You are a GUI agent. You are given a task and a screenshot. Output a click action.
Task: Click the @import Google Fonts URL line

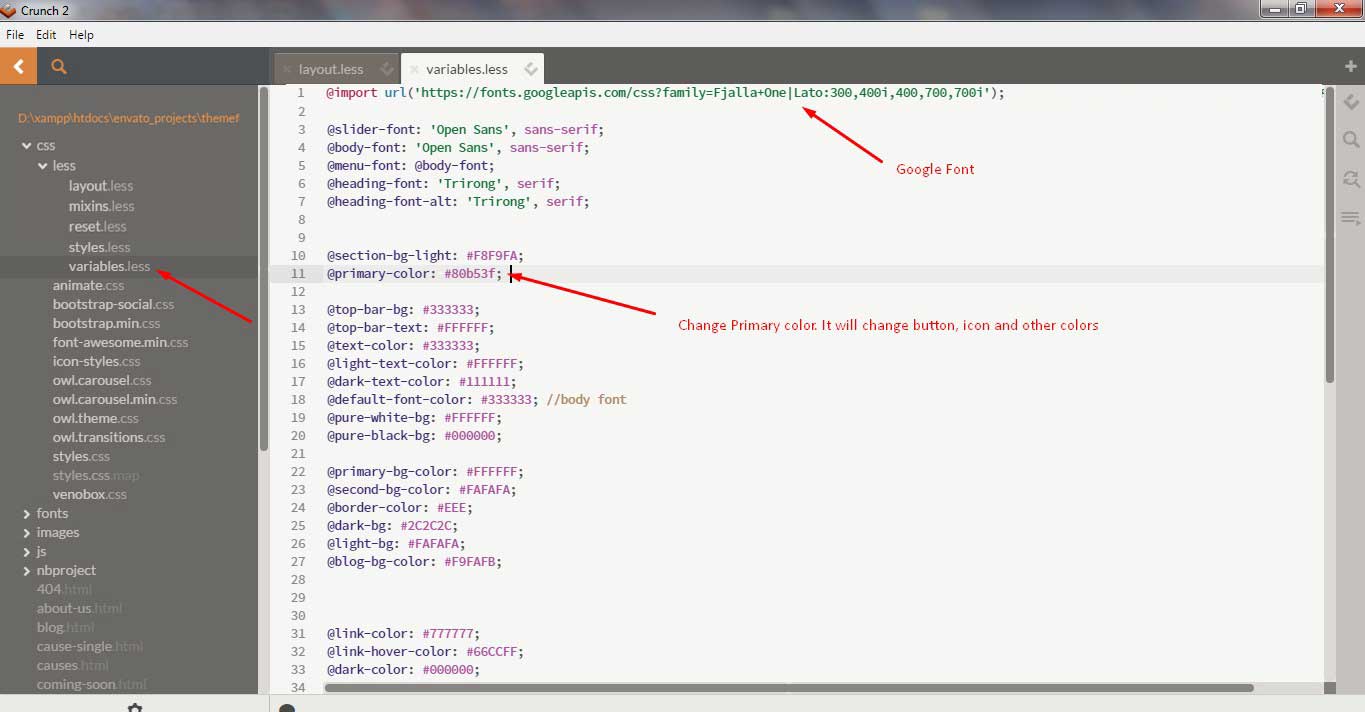tap(665, 93)
